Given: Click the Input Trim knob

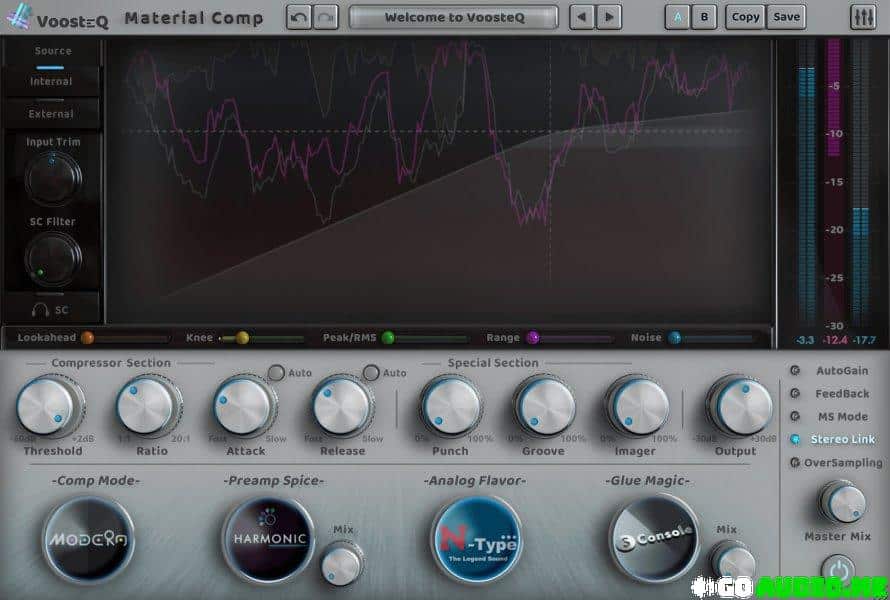Looking at the screenshot, I should coord(53,178).
